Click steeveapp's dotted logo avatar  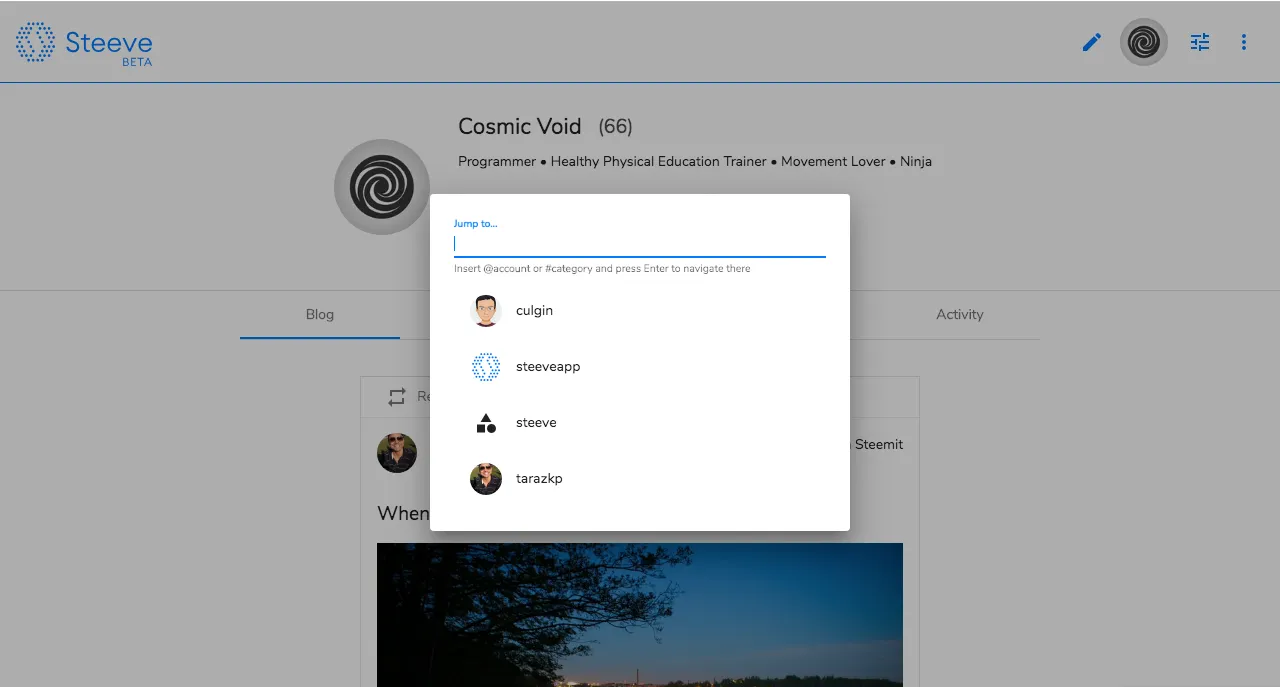pos(486,367)
